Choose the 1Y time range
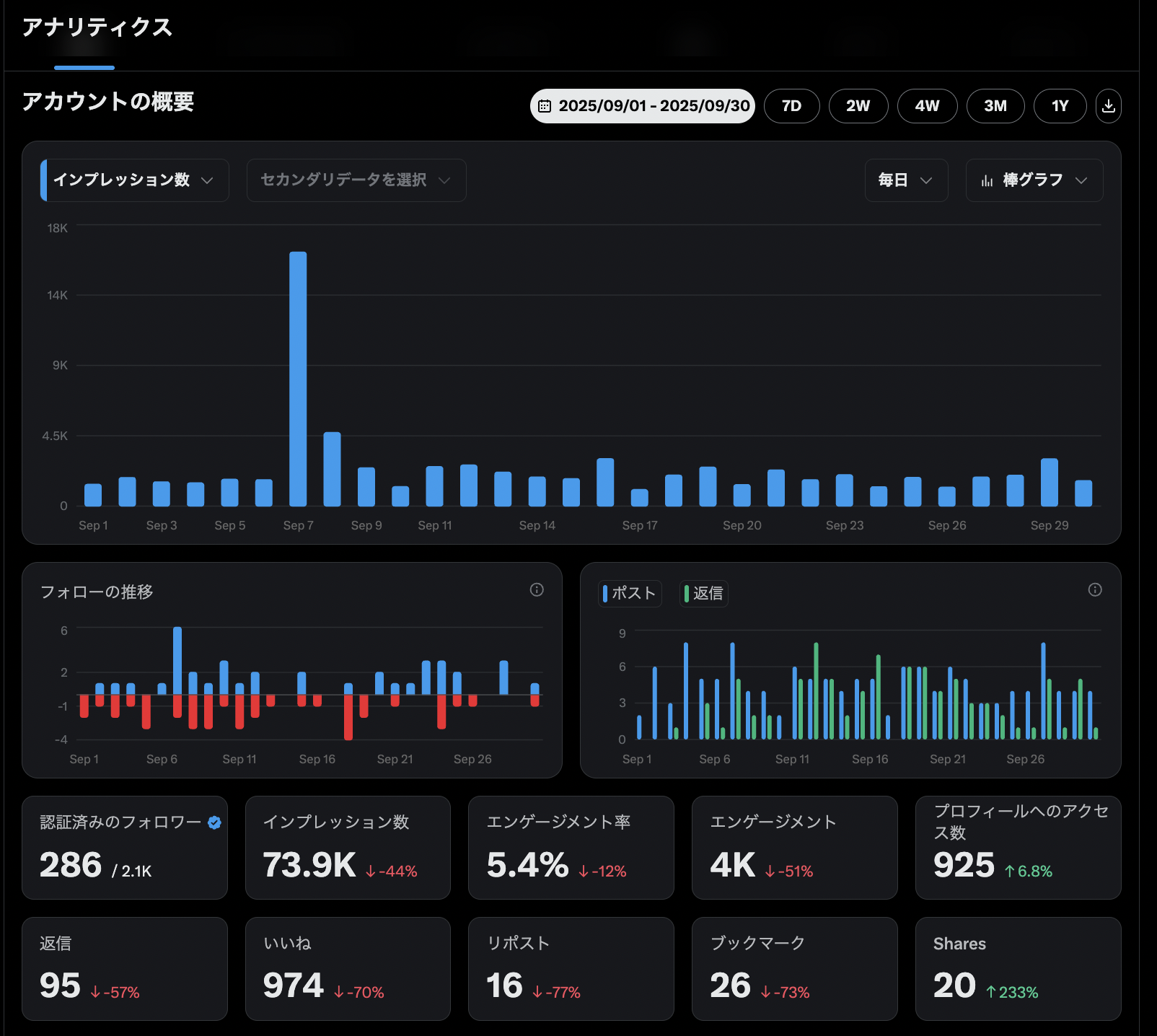 pyautogui.click(x=1060, y=106)
